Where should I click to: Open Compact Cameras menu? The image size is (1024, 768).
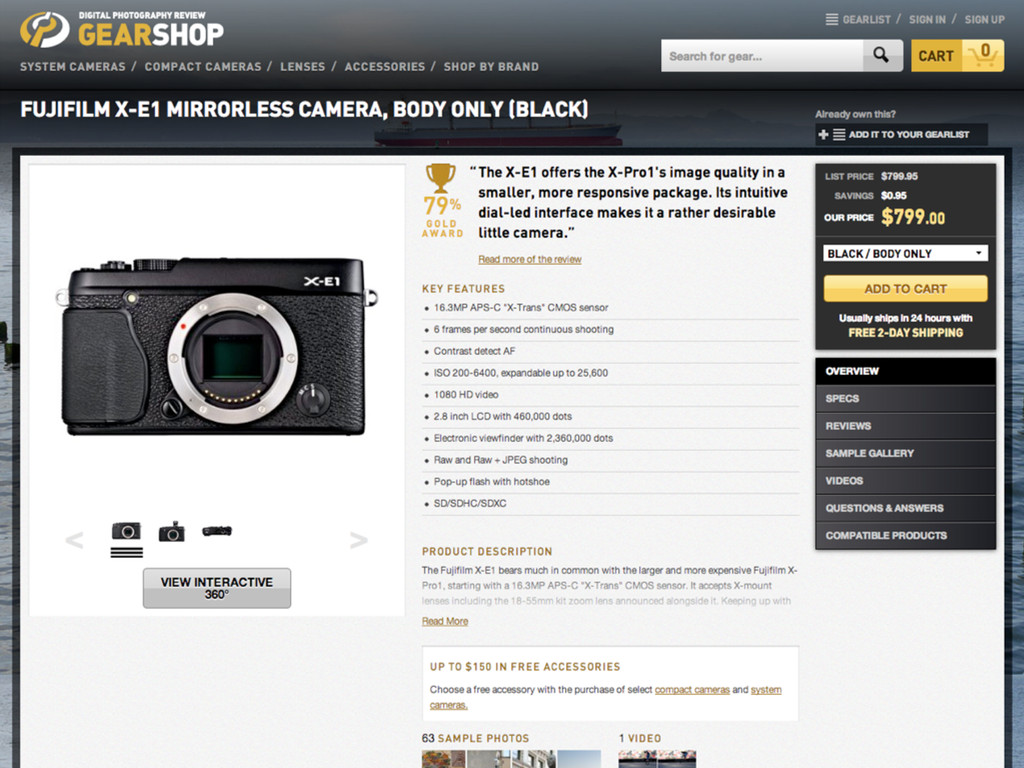202,67
